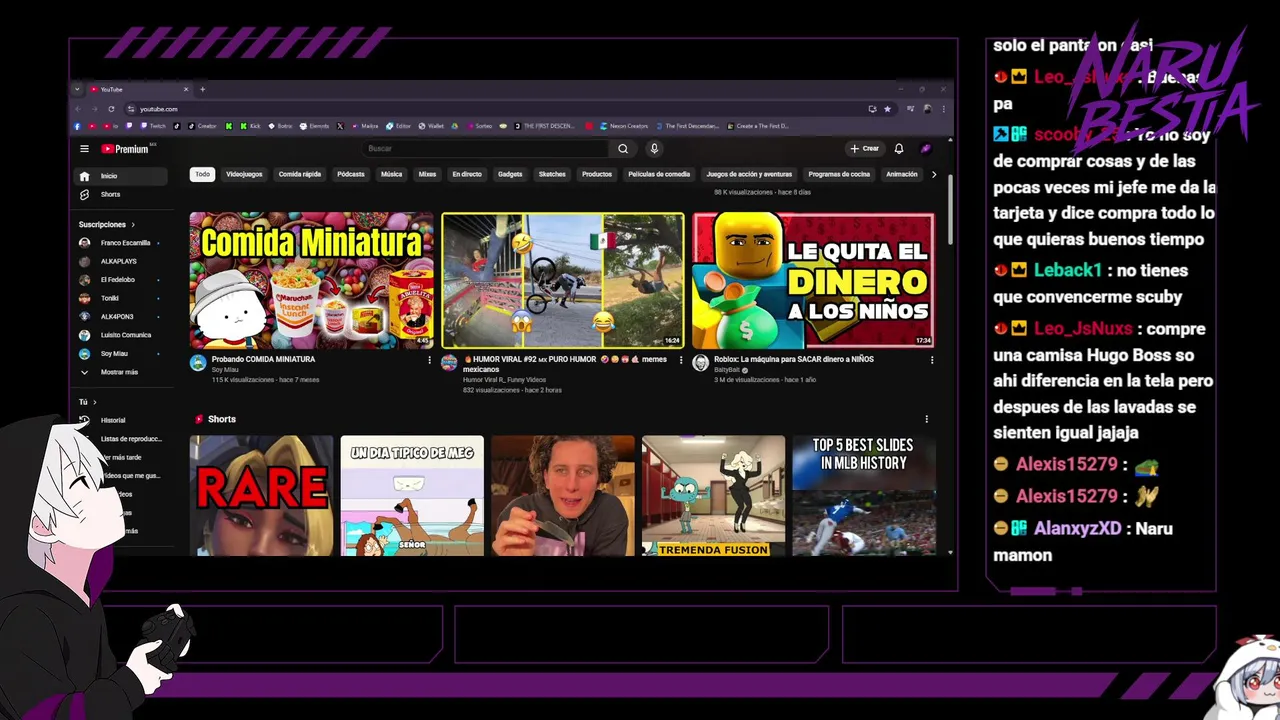This screenshot has width=1280, height=720.
Task: Select the Videojuegos filter chip
Action: click(x=244, y=174)
